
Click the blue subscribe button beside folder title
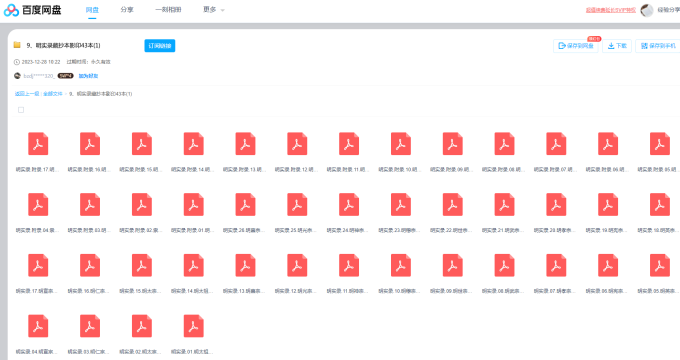point(160,46)
